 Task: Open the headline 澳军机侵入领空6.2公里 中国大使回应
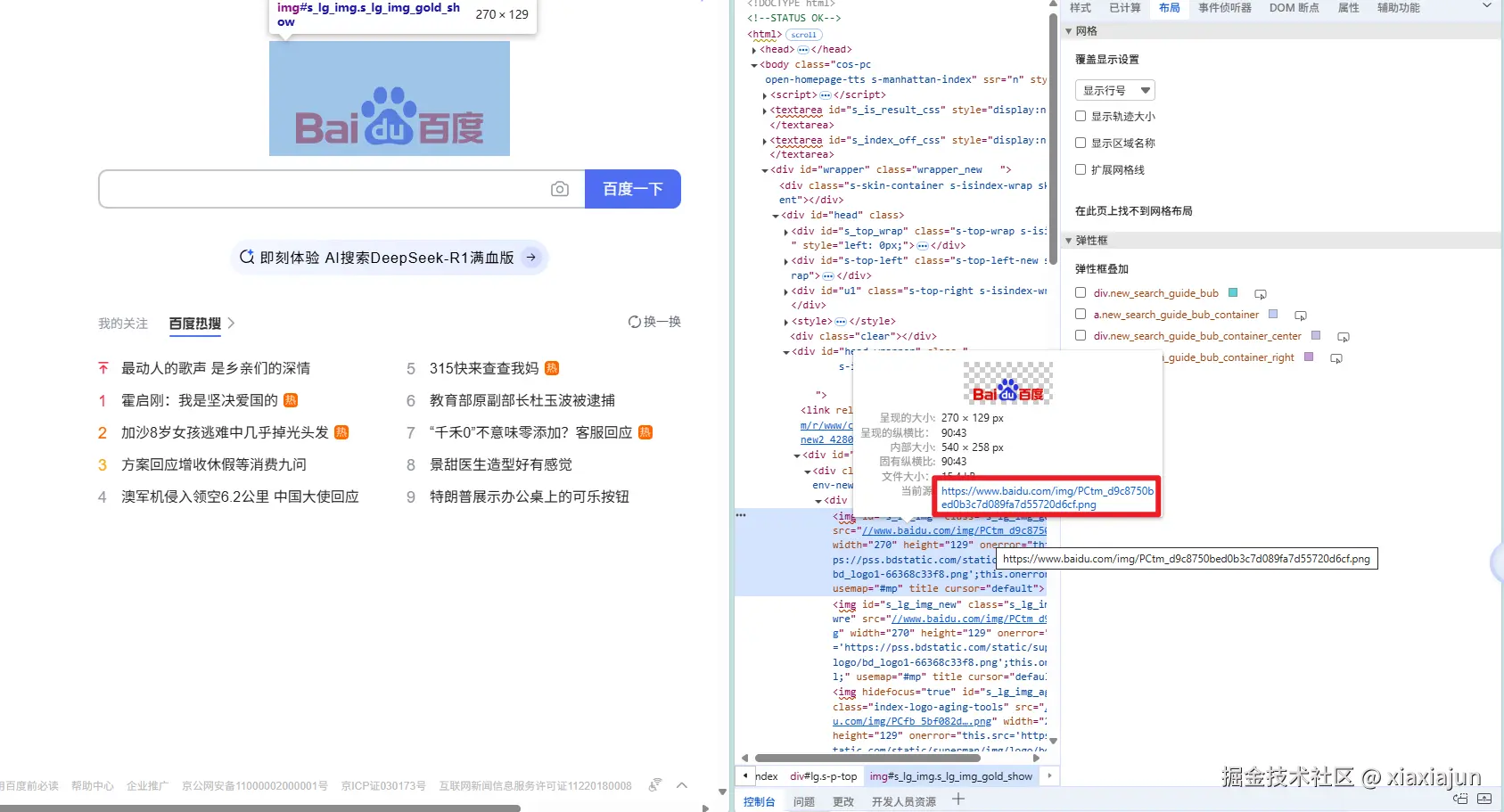click(240, 496)
